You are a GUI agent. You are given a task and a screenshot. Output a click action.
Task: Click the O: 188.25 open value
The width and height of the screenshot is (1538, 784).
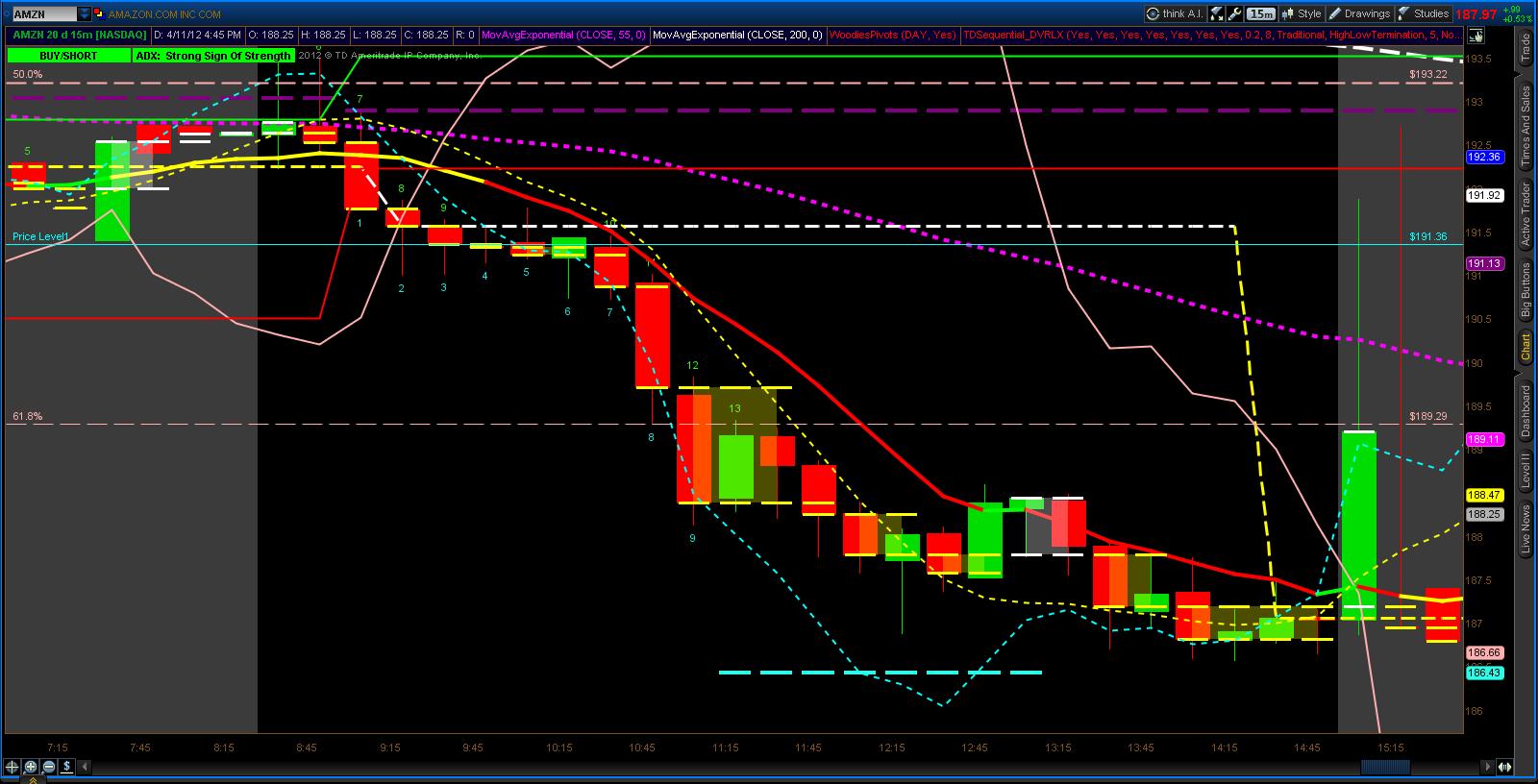click(x=271, y=35)
